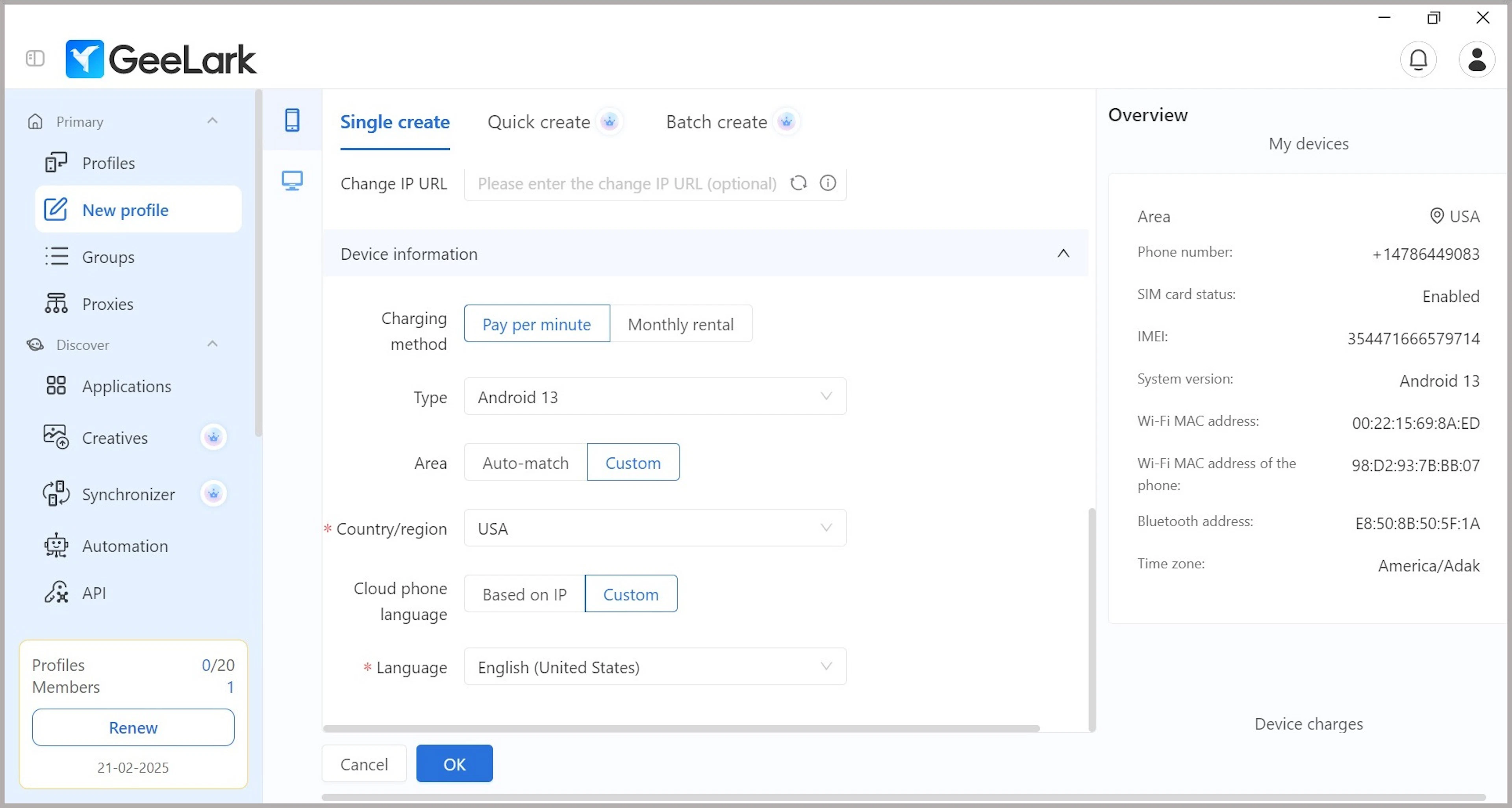
Task: Collapse the Discover sidebar group
Action: pyautogui.click(x=213, y=344)
